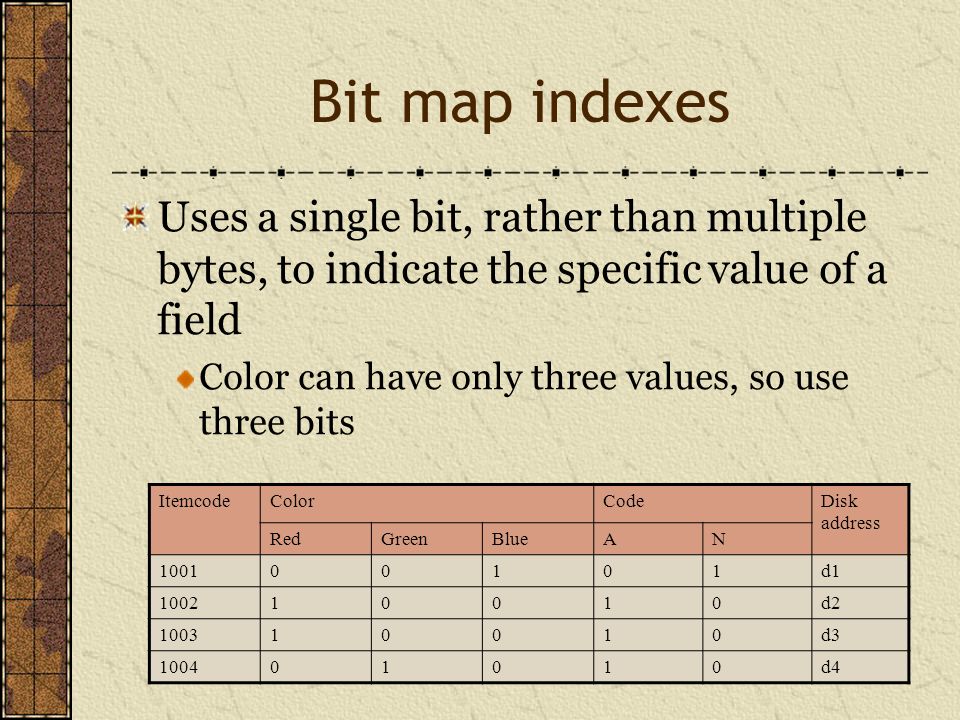This screenshot has height=720, width=960.
Task: Click the 'Bit map indexes' slide title
Action: 520,102
